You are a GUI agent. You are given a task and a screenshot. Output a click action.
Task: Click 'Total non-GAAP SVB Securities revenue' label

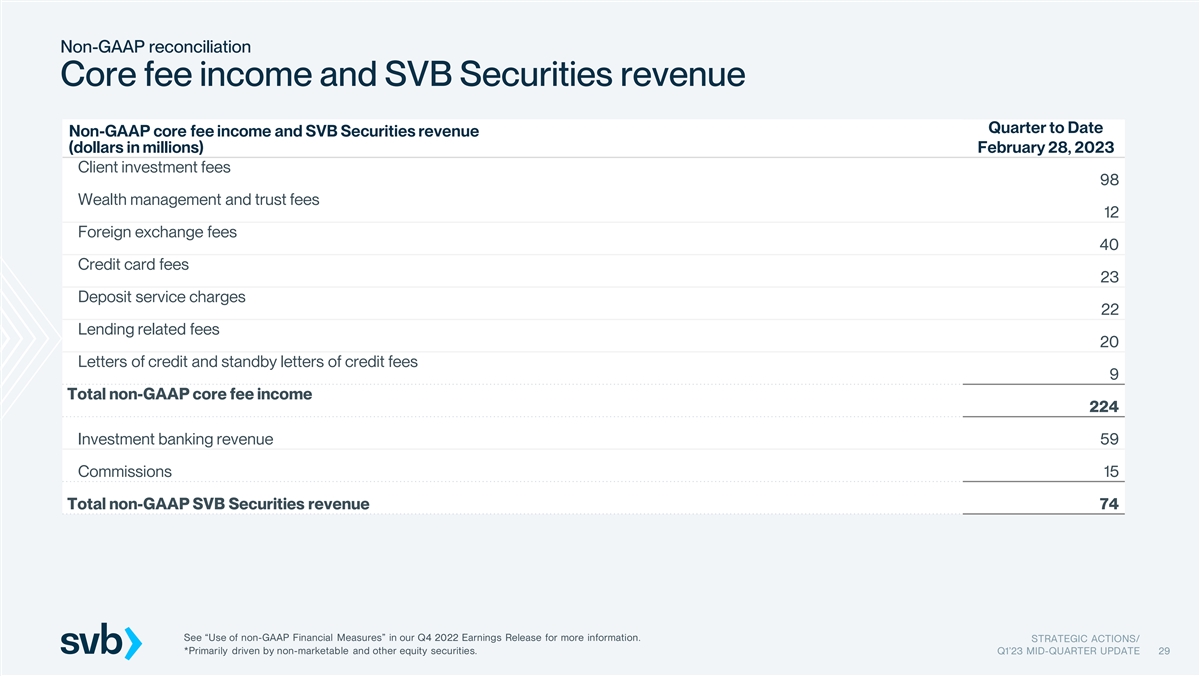[217, 504]
